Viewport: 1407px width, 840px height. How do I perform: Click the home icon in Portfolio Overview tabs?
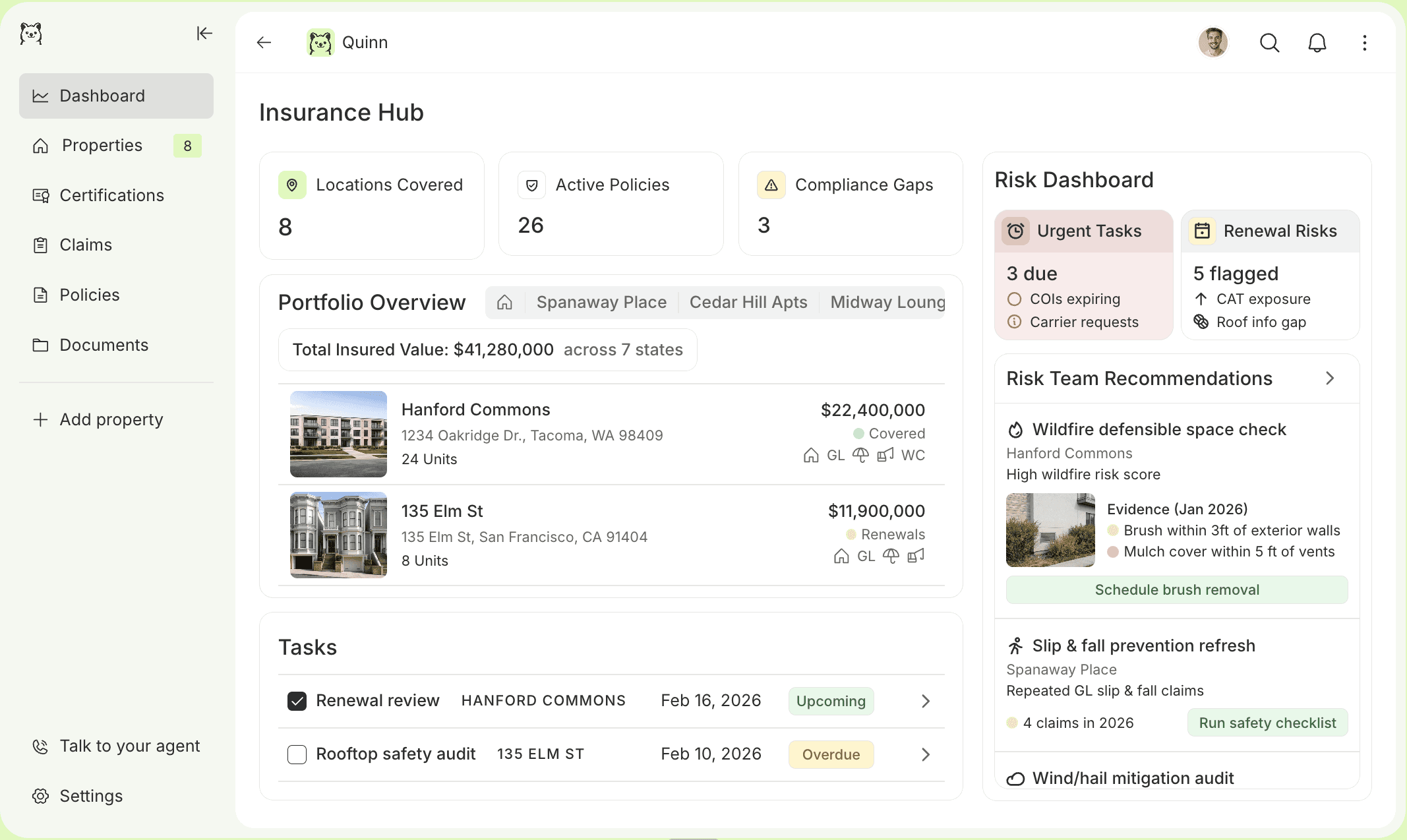504,303
